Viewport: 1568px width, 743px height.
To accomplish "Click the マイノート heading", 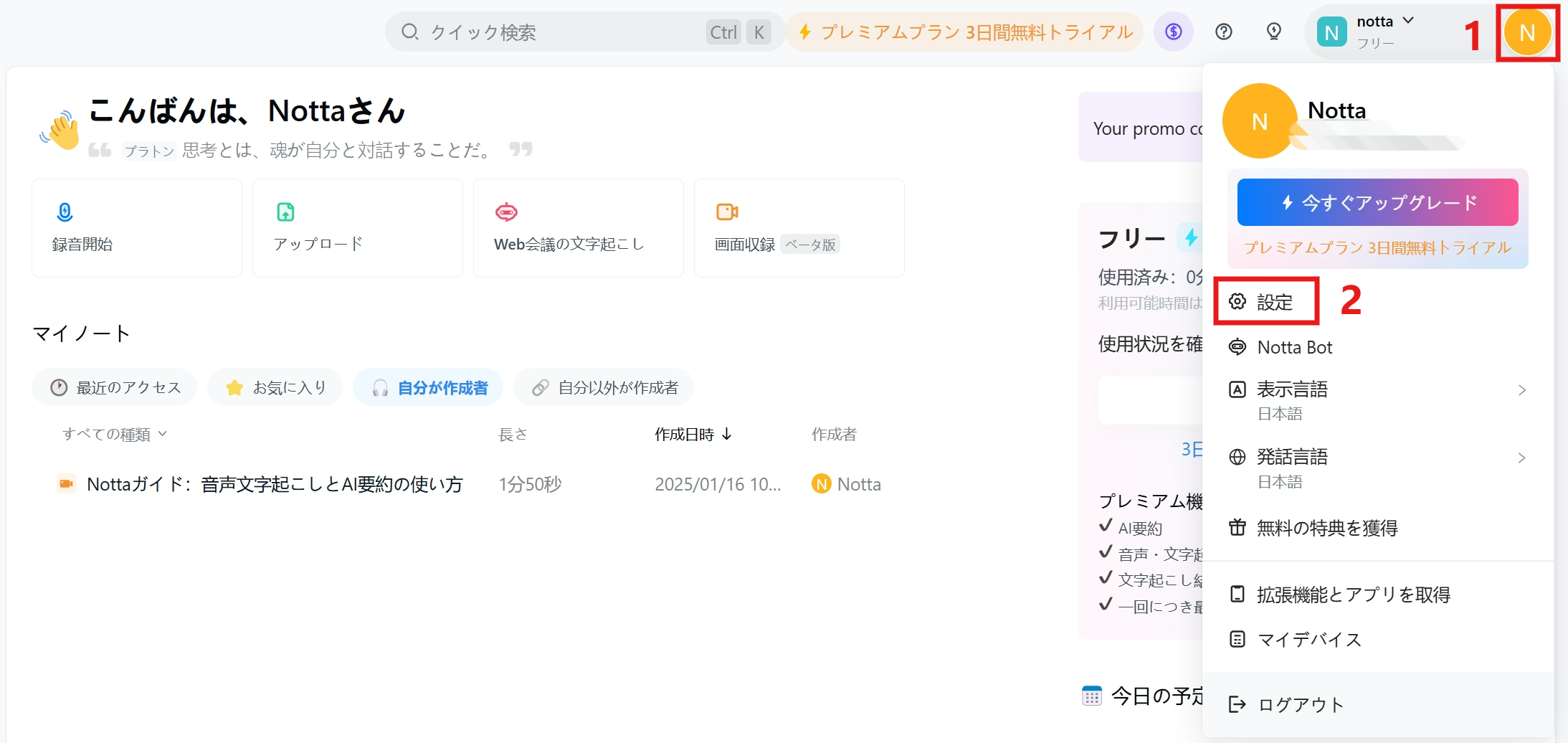I will pos(81,333).
